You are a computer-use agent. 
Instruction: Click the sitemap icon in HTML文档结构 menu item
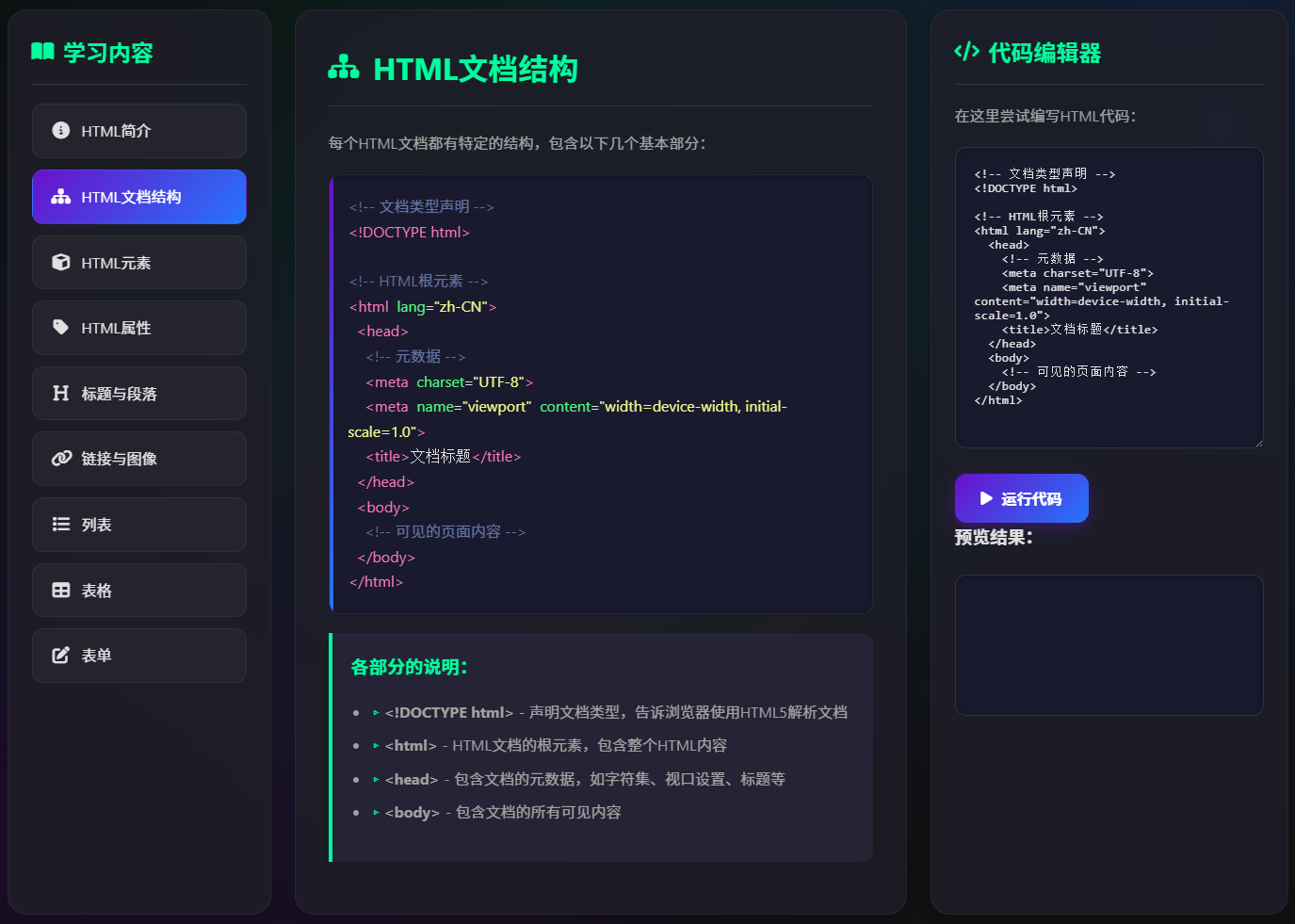click(61, 197)
